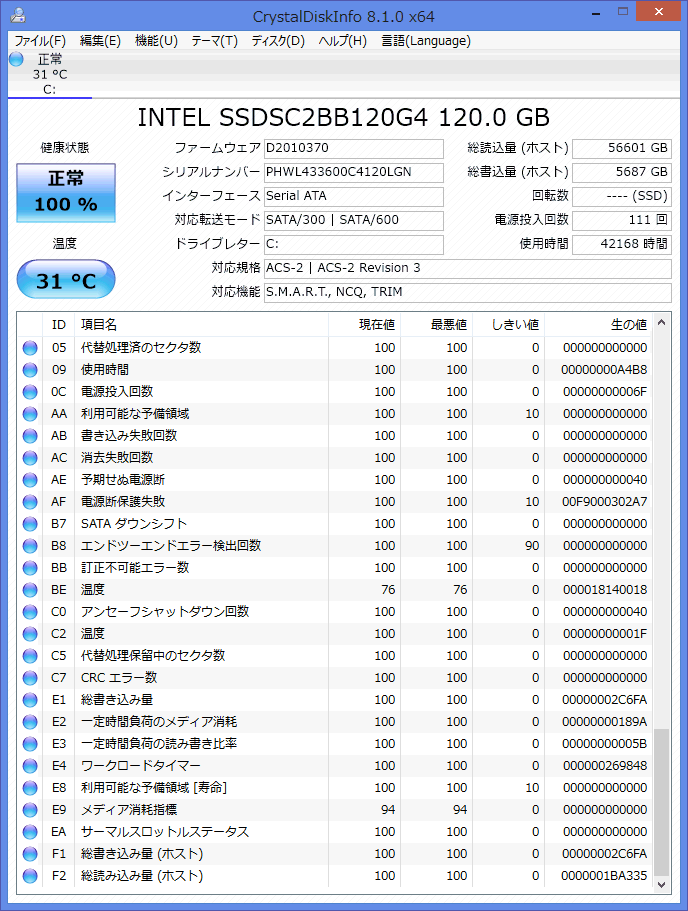Select the row text 総書き込み量 (ホスト)
The width and height of the screenshot is (688, 911).
pyautogui.click(x=142, y=854)
